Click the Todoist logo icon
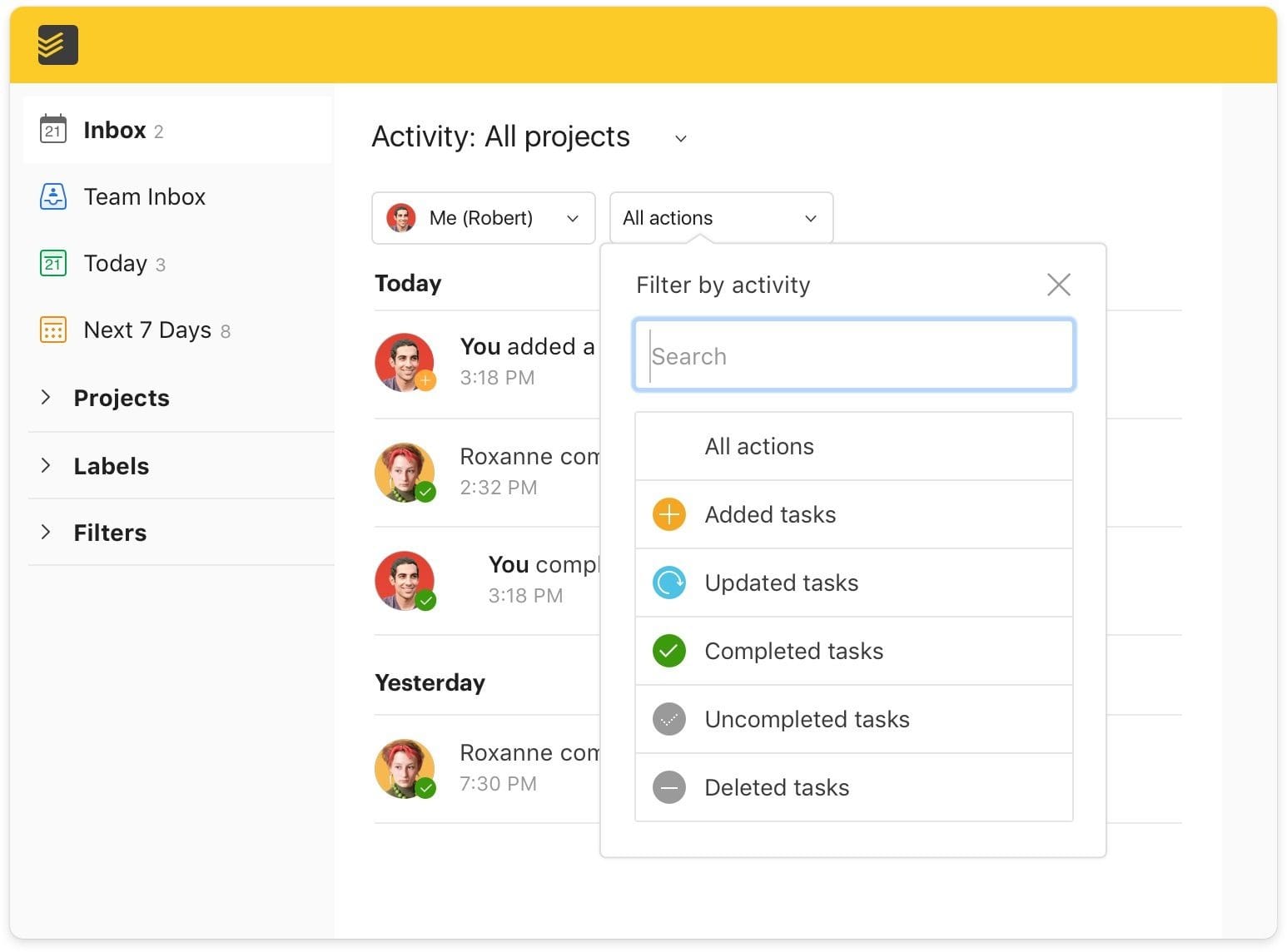The height and width of the screenshot is (952, 1287). (x=55, y=44)
